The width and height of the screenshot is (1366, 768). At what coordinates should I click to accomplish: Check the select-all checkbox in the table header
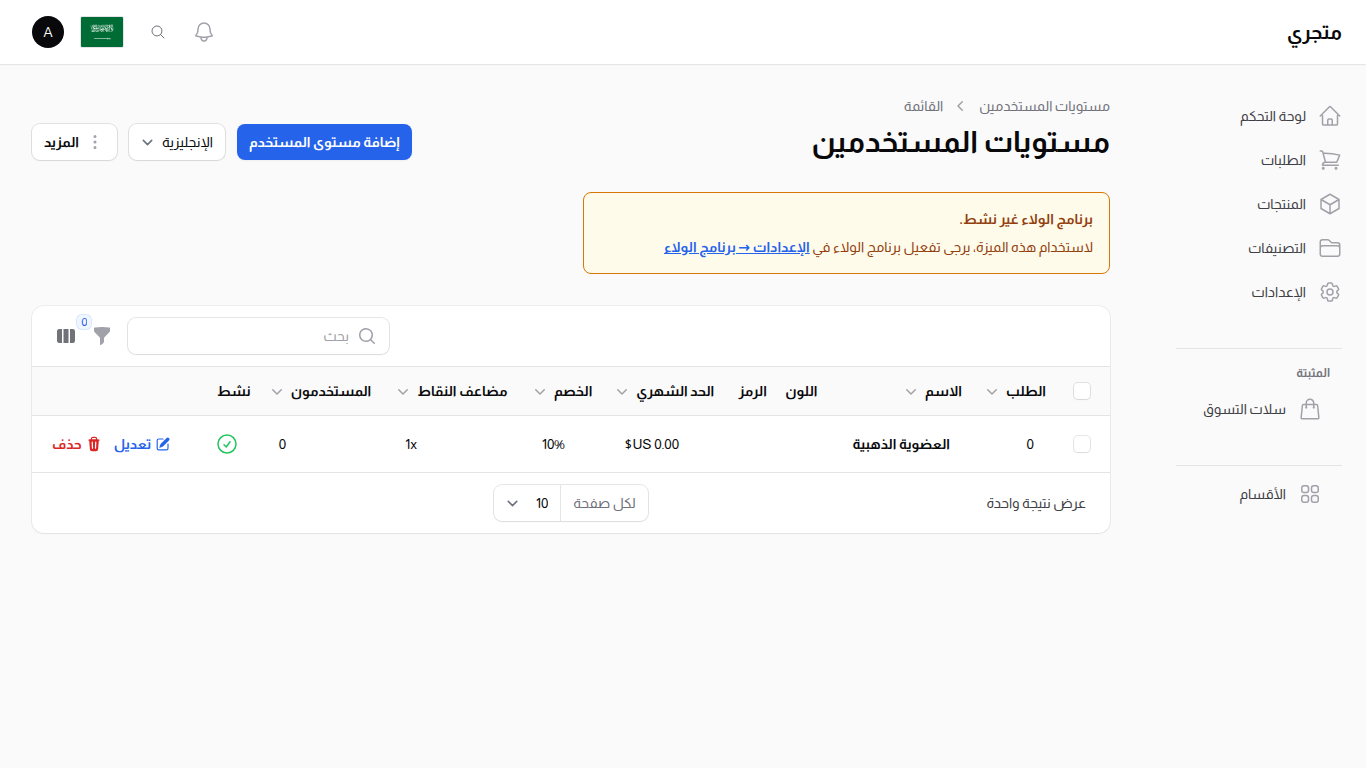tap(1082, 391)
